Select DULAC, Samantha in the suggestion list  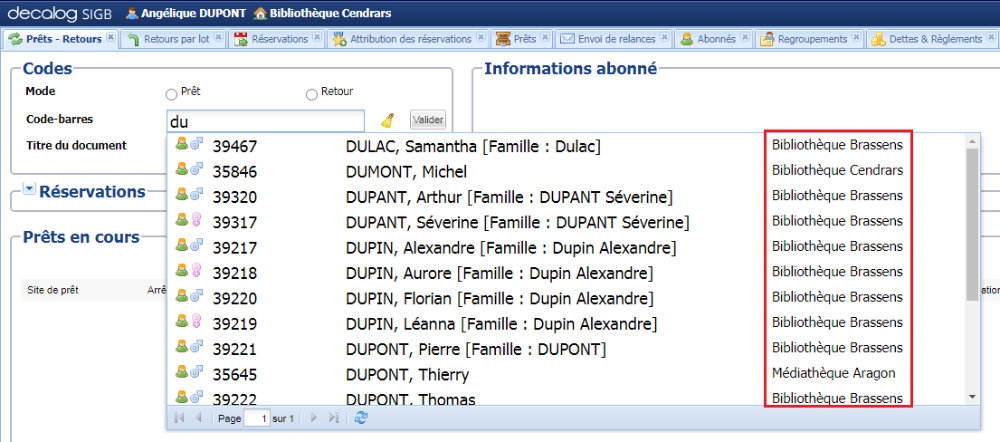[473, 146]
